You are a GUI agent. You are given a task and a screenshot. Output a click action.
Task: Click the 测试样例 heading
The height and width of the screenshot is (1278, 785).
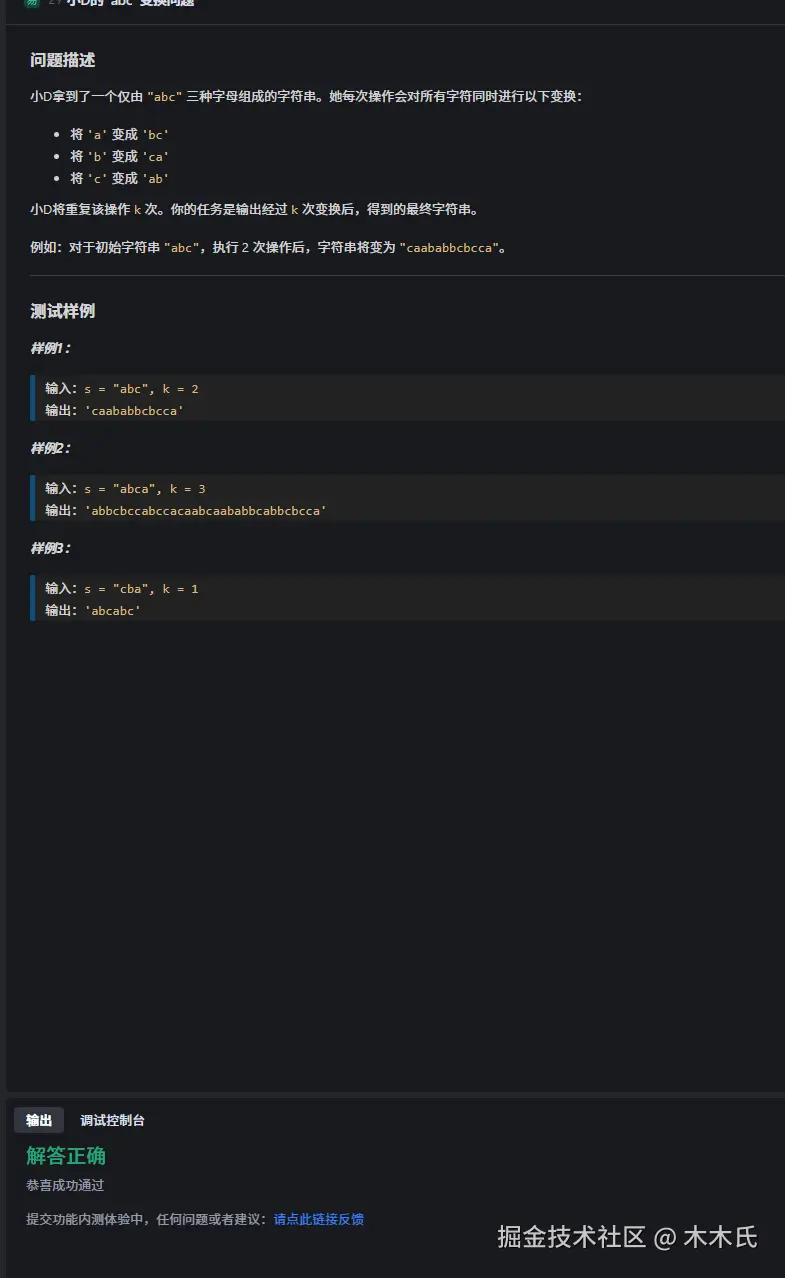(63, 311)
